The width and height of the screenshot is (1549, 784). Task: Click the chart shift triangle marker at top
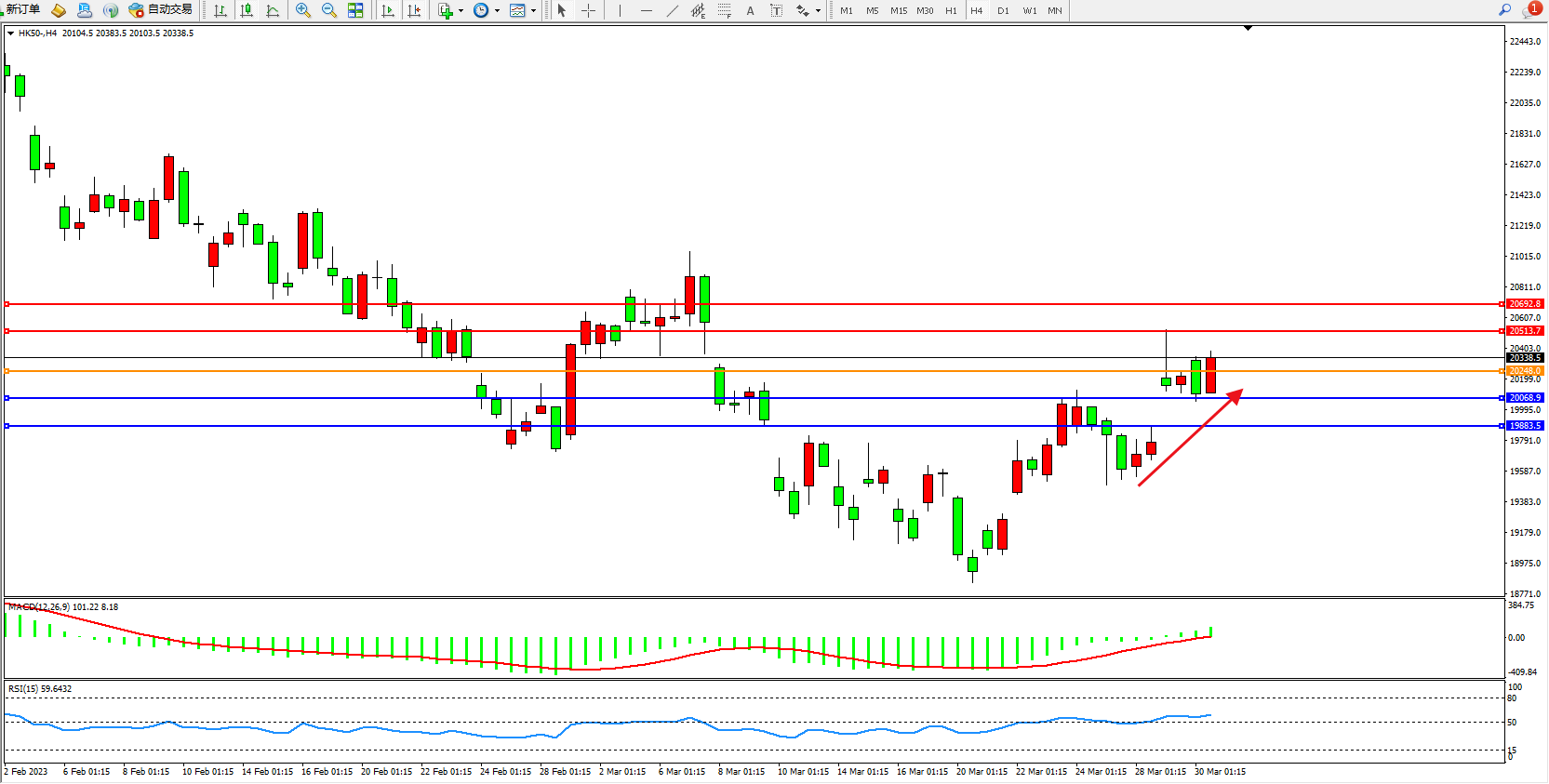(1248, 29)
